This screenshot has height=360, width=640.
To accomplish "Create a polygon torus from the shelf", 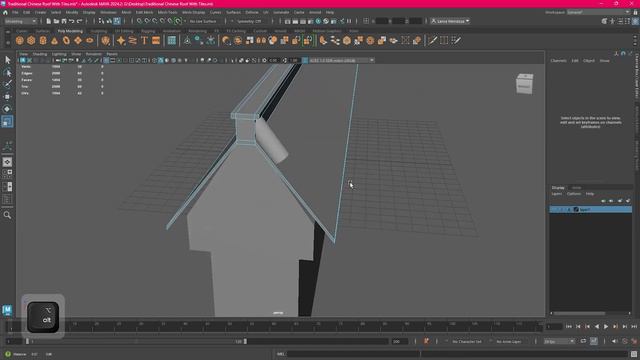I will tap(66, 40).
